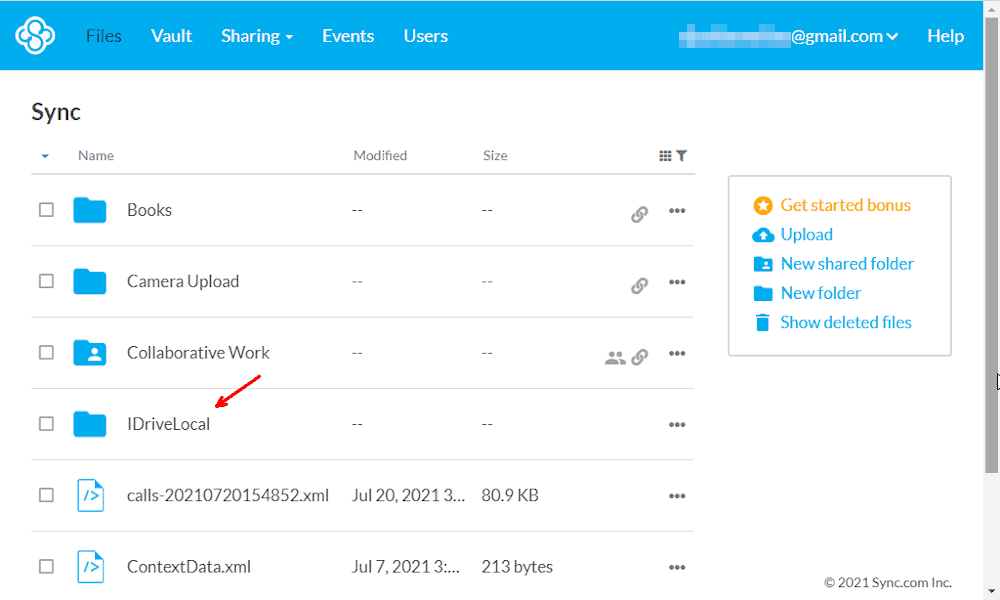Open the IDriveLocal folder icon

click(x=89, y=424)
